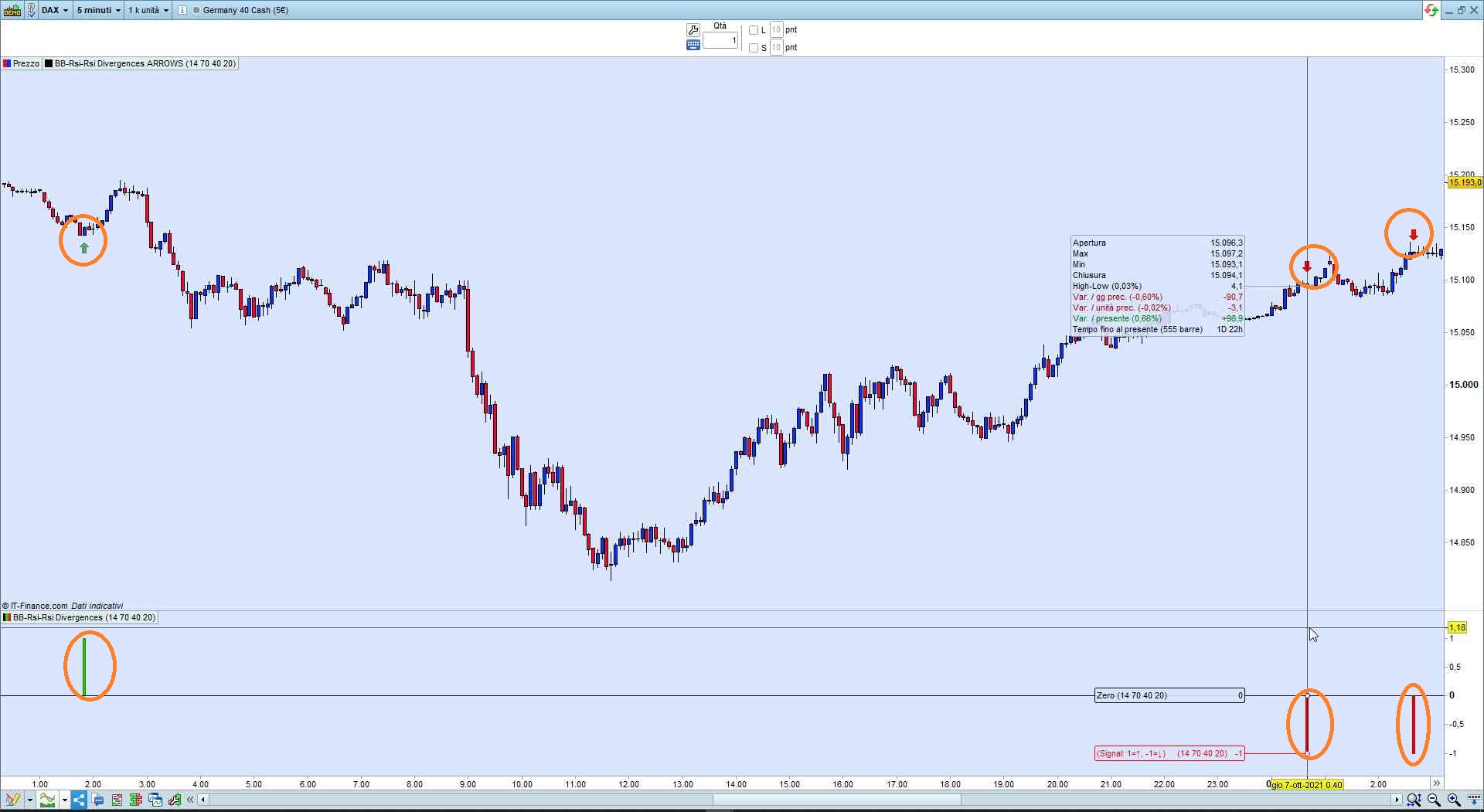This screenshot has height=812, width=1484.
Task: Open the chart style indicator icon
Action: tap(47, 800)
